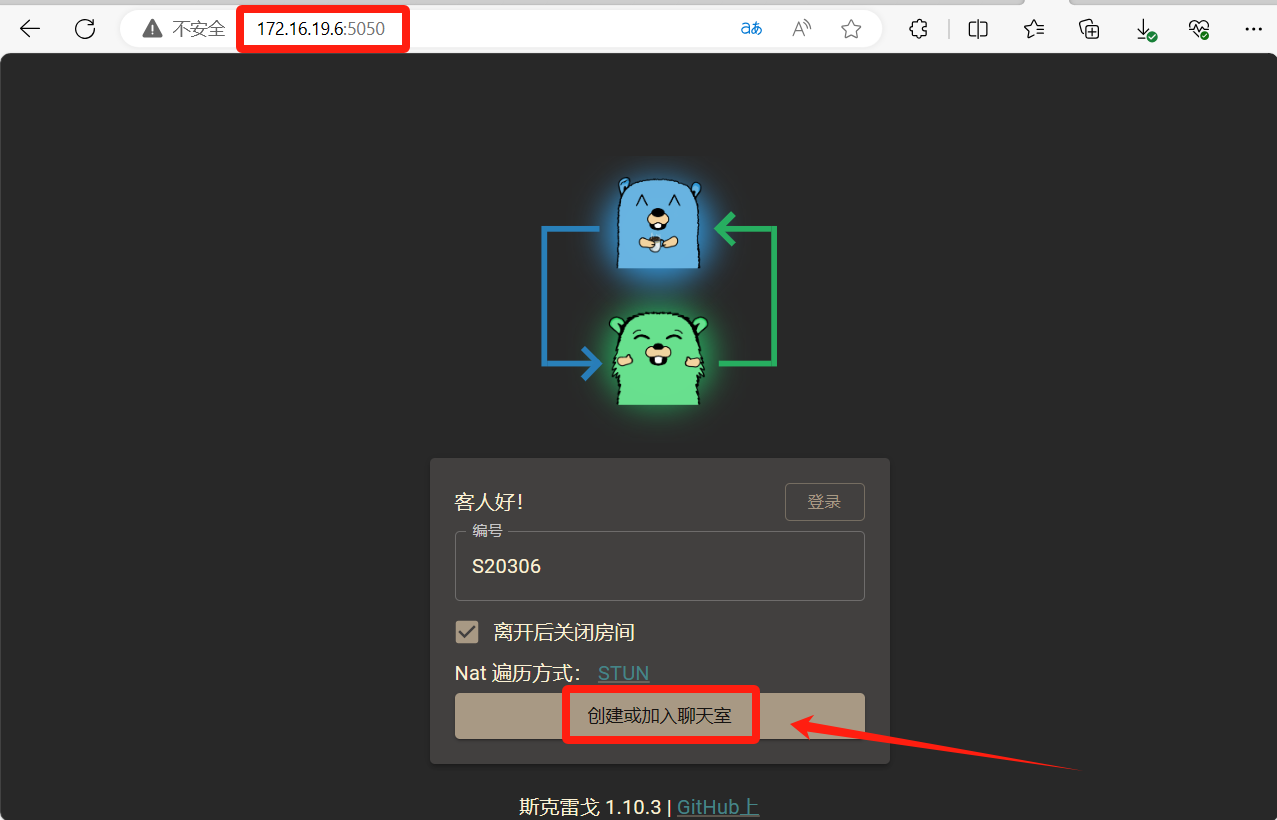Image resolution: width=1277 pixels, height=820 pixels.
Task: Open the Extensions puzzle icon
Action: click(x=918, y=29)
